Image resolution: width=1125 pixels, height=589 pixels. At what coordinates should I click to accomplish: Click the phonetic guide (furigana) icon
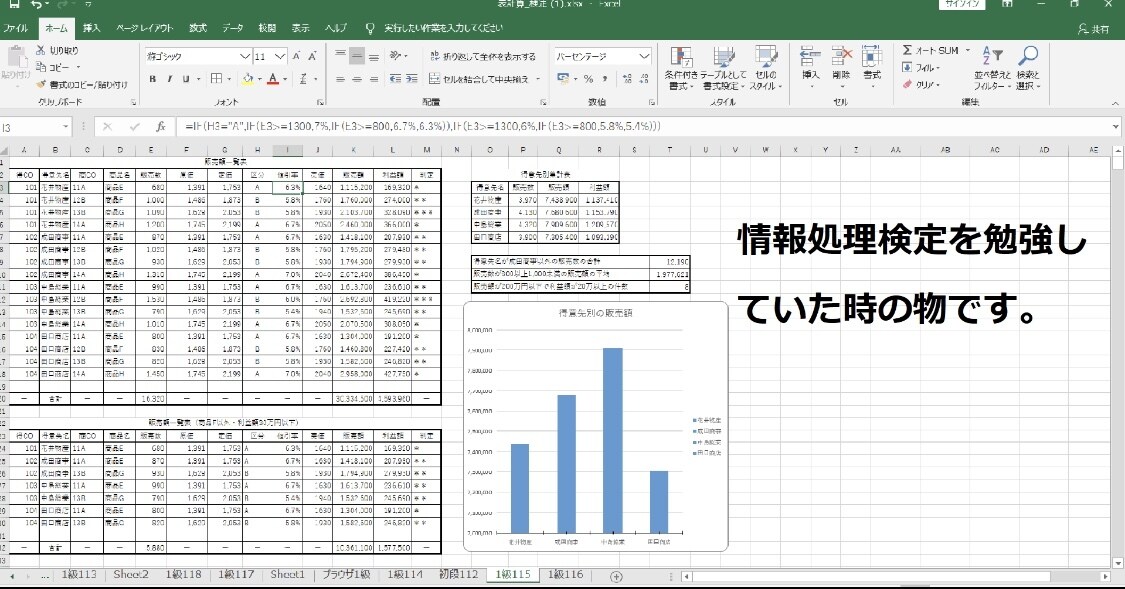point(303,79)
